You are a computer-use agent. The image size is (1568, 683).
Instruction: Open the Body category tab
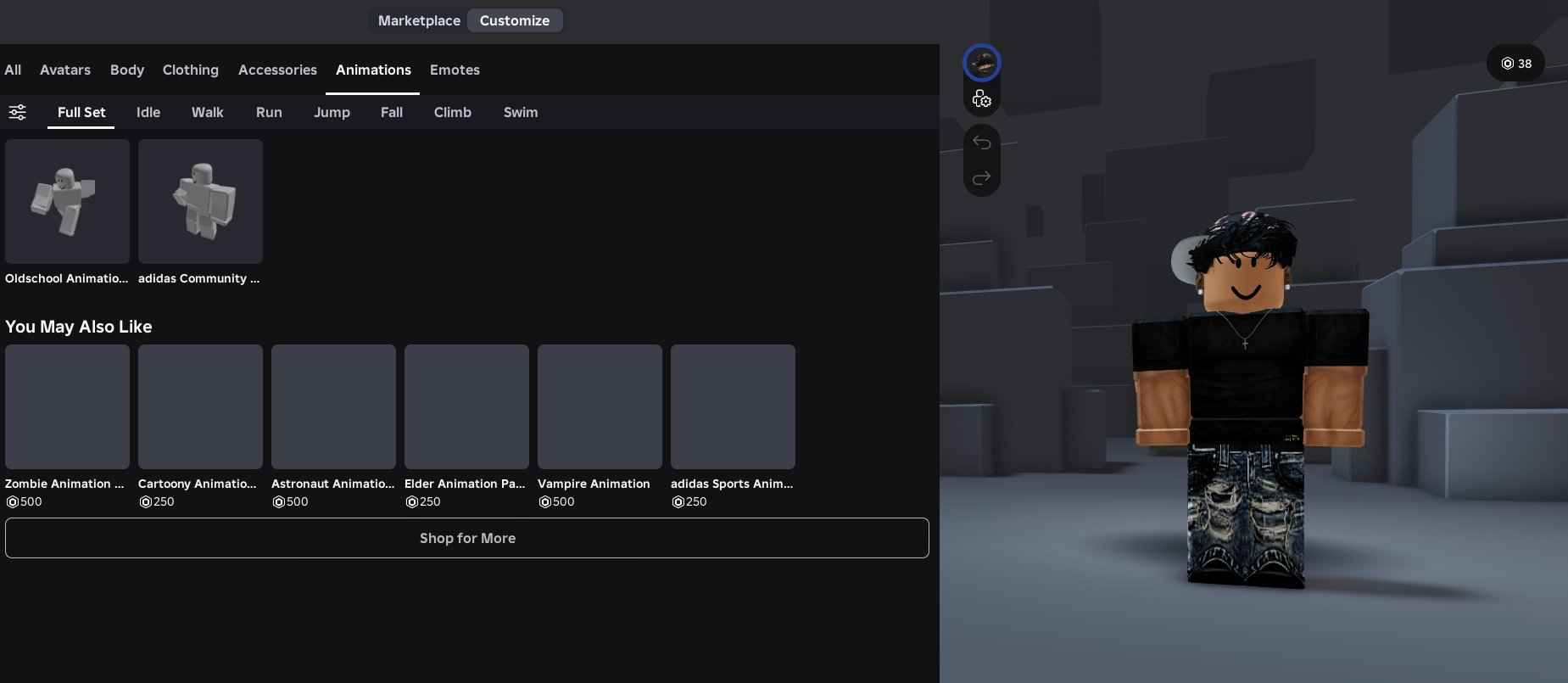click(127, 70)
